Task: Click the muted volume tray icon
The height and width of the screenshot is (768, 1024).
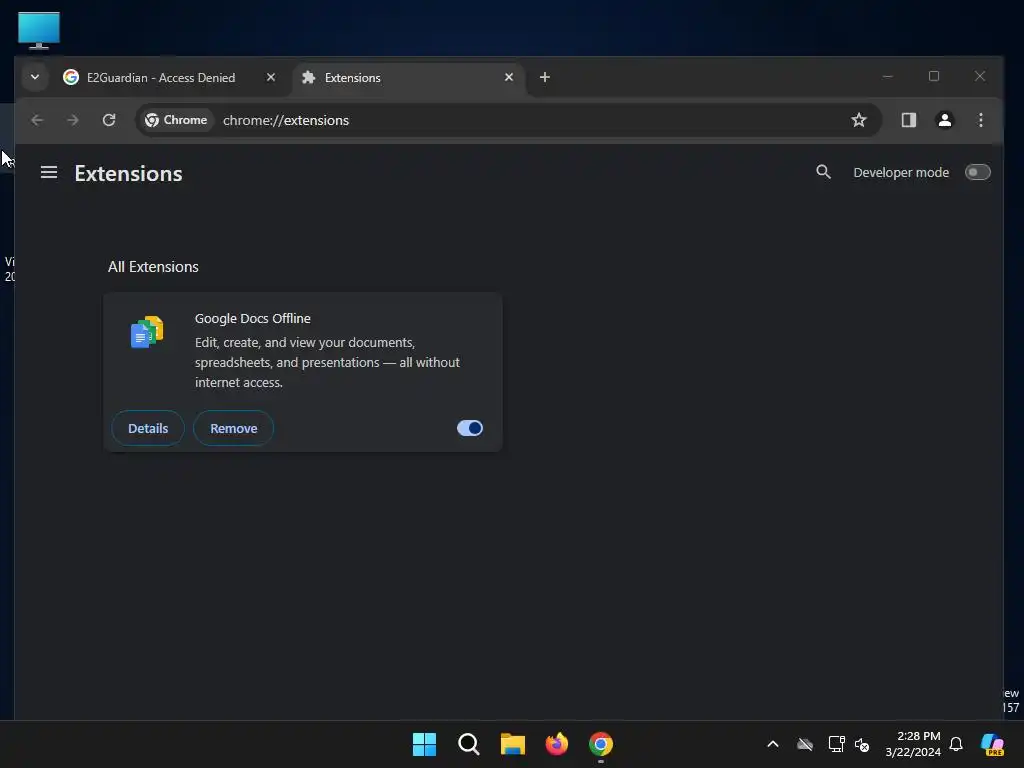Action: pos(862,744)
